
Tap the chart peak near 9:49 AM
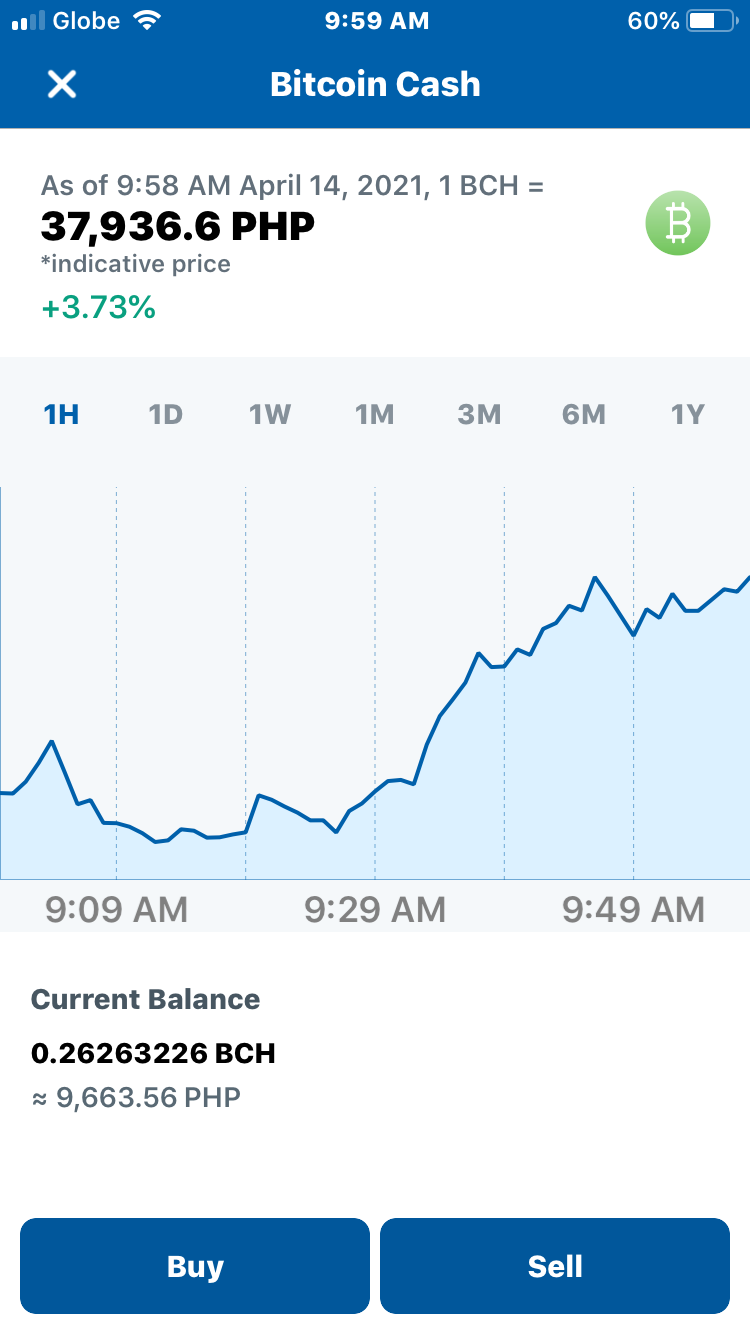coord(595,578)
